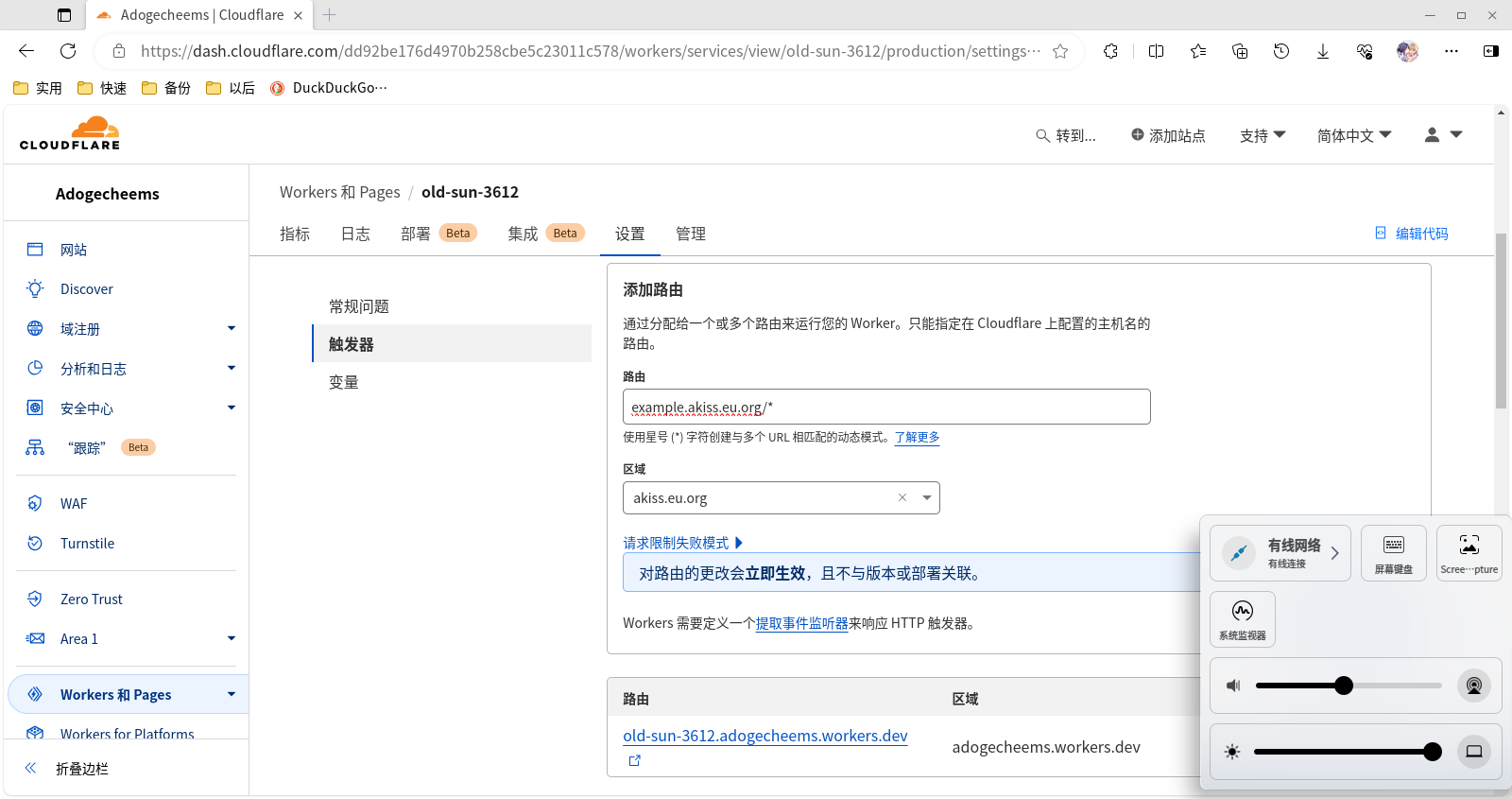Toggle the browser sidebar icon
Screen dimensions: 1512x799
(1491, 51)
